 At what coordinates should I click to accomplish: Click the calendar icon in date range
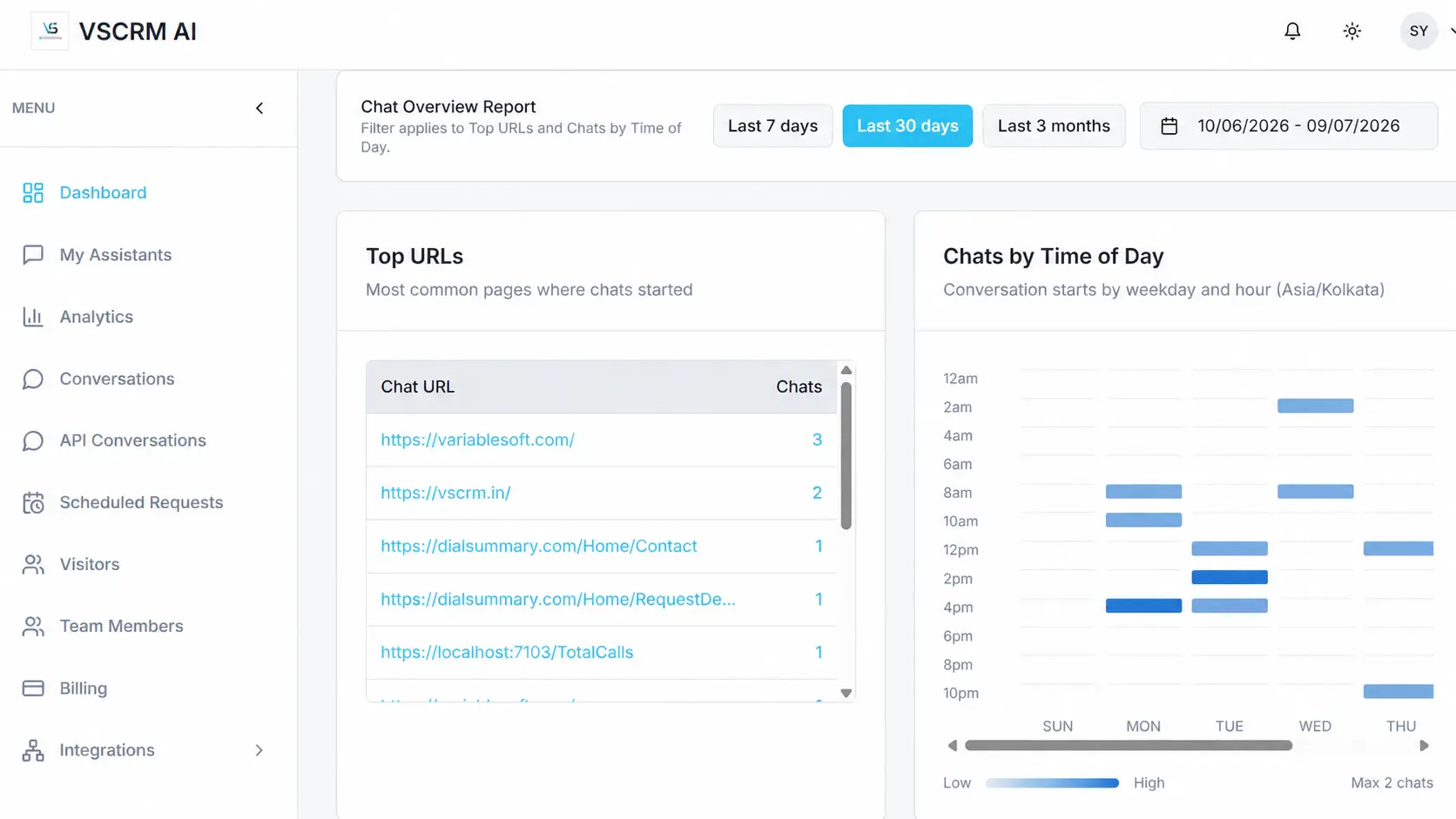click(1170, 126)
